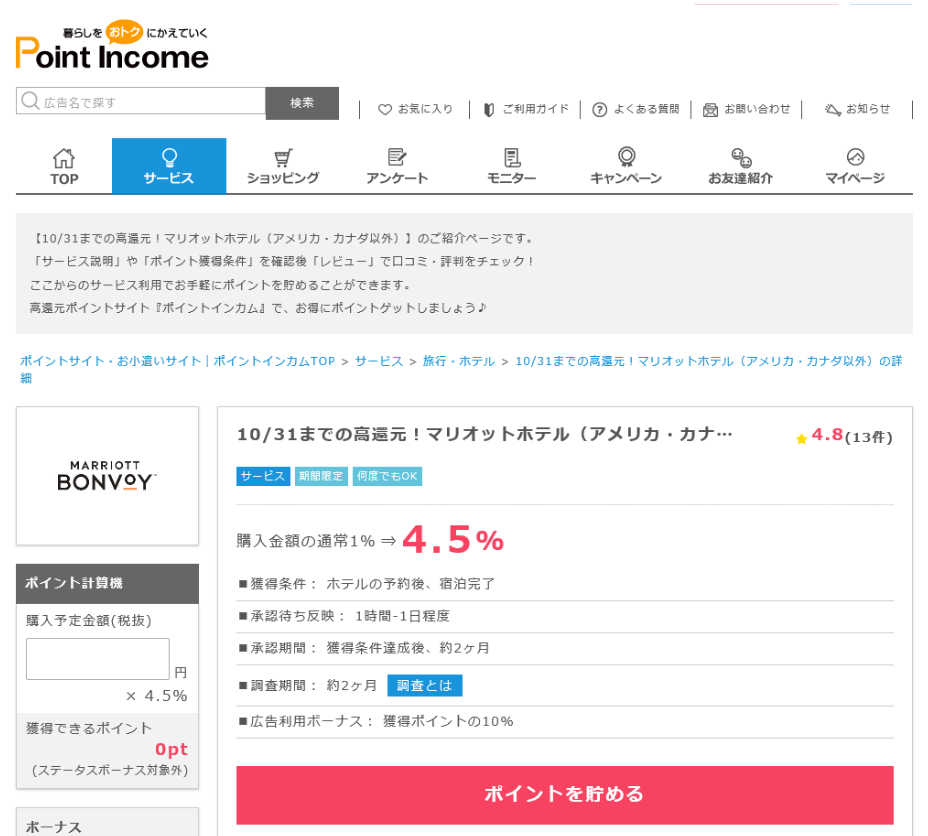This screenshot has height=836, width=928.
Task: Click the lightbulb icon in サービス tab
Action: pos(169,157)
